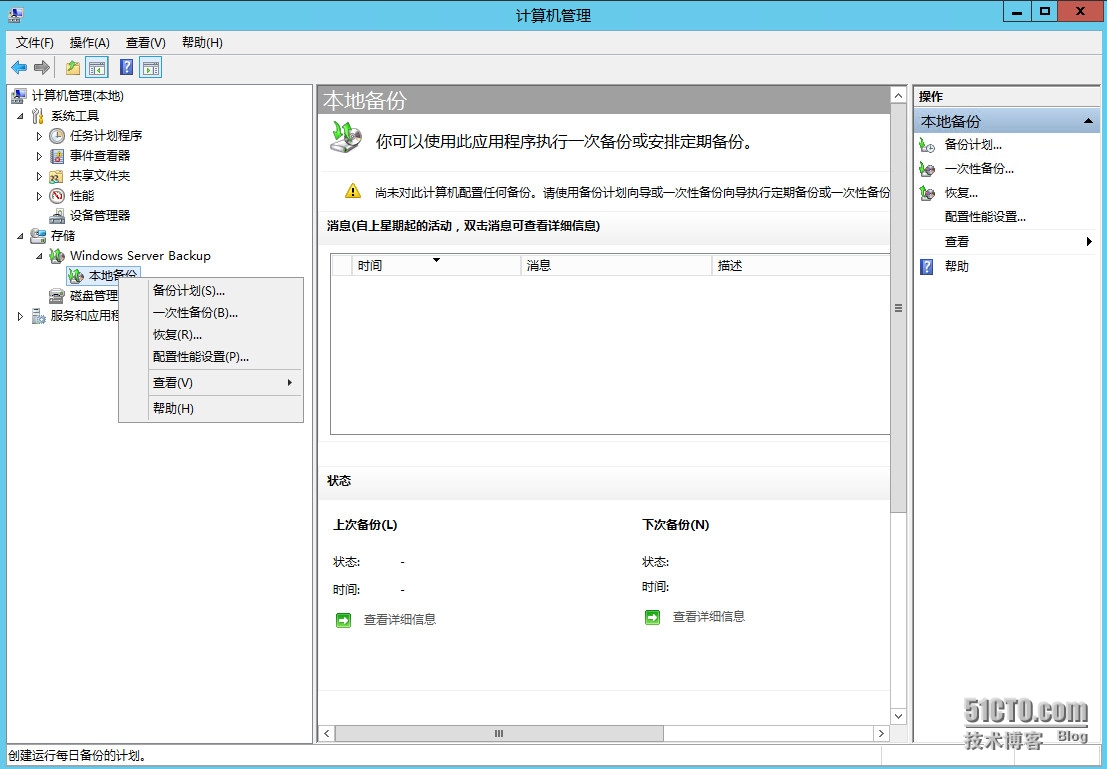The image size is (1107, 769).
Task: Collapse the 本地备份 actions section arrow
Action: tap(1088, 121)
